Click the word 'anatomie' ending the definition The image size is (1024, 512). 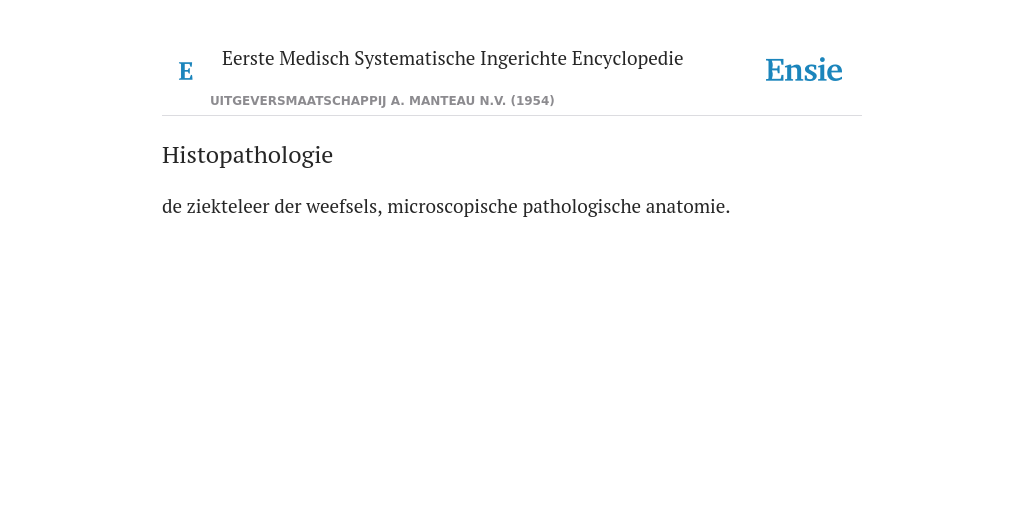688,206
